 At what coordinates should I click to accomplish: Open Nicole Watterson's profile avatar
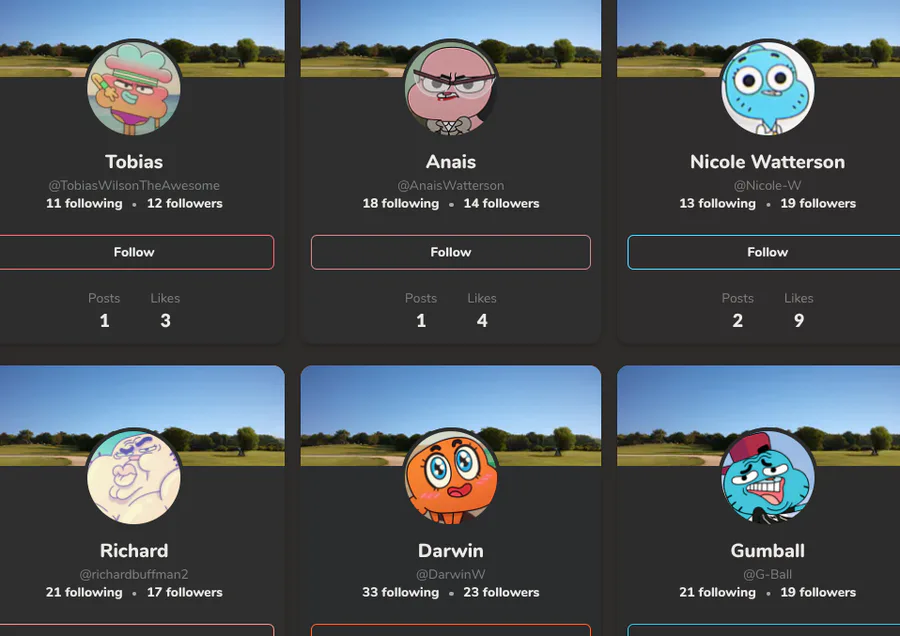(x=767, y=88)
